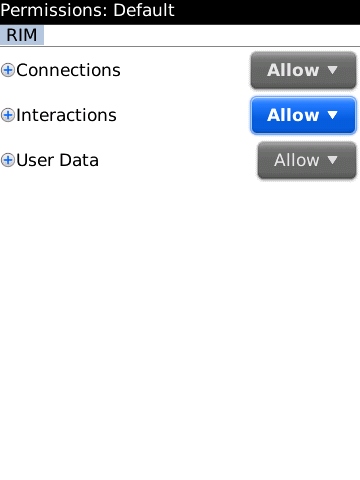Select the RIM tab

pos(22,35)
